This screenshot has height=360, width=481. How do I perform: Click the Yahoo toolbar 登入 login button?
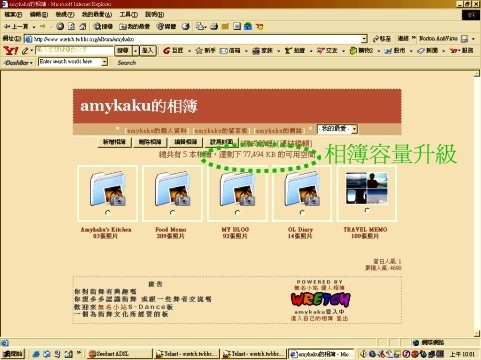pos(148,51)
